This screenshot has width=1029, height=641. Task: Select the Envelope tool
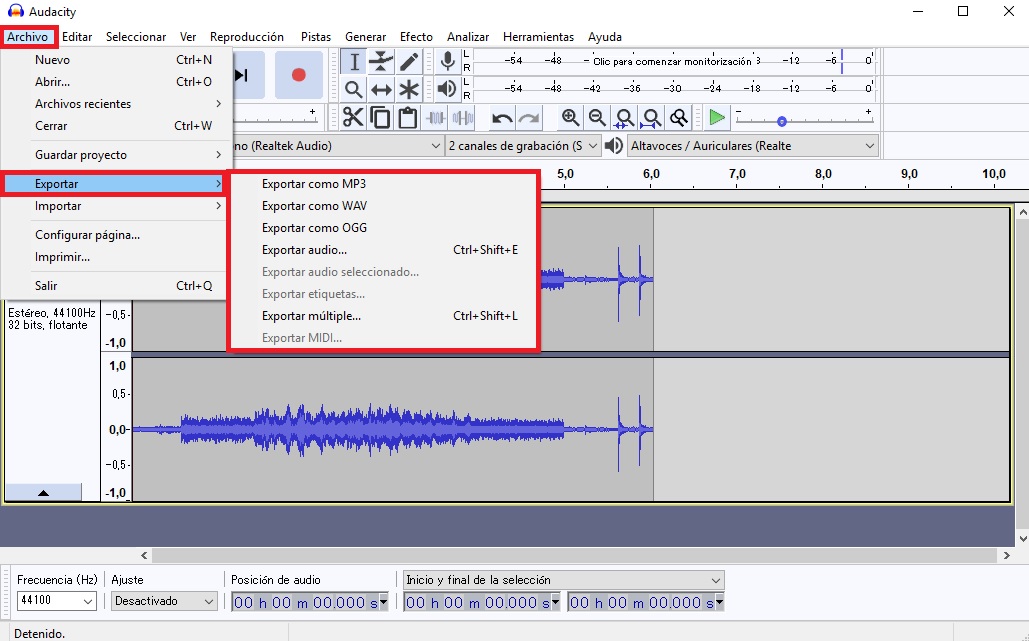pos(381,61)
